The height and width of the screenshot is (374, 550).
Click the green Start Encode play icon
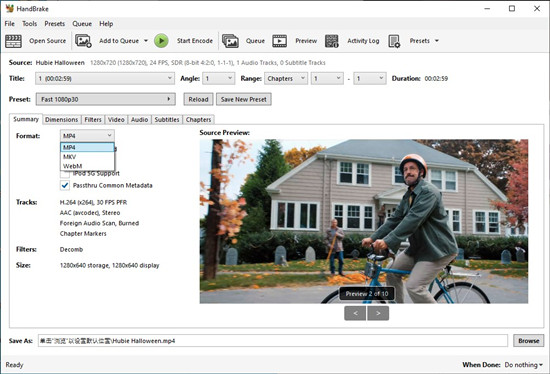click(161, 41)
